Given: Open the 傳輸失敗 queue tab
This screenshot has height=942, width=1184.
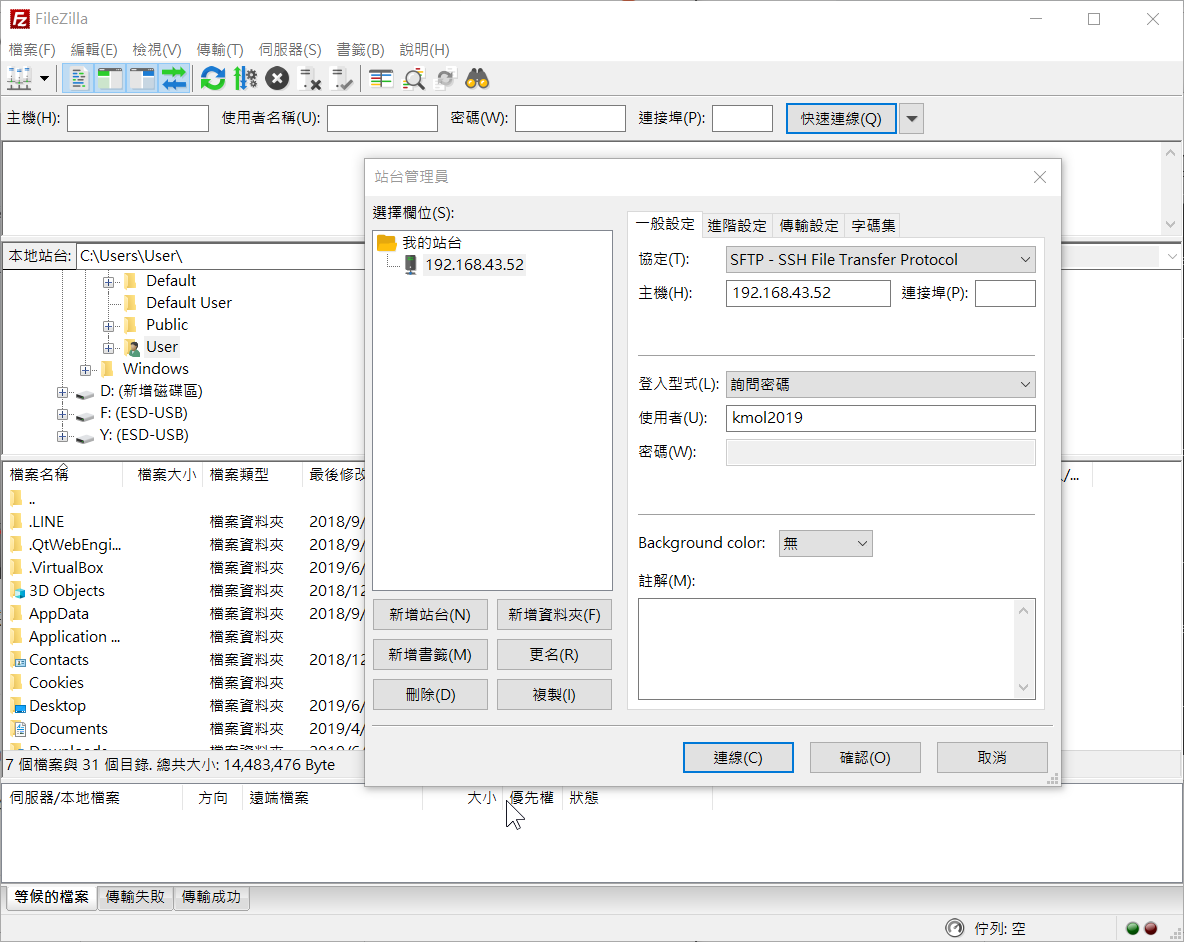Looking at the screenshot, I should [135, 897].
